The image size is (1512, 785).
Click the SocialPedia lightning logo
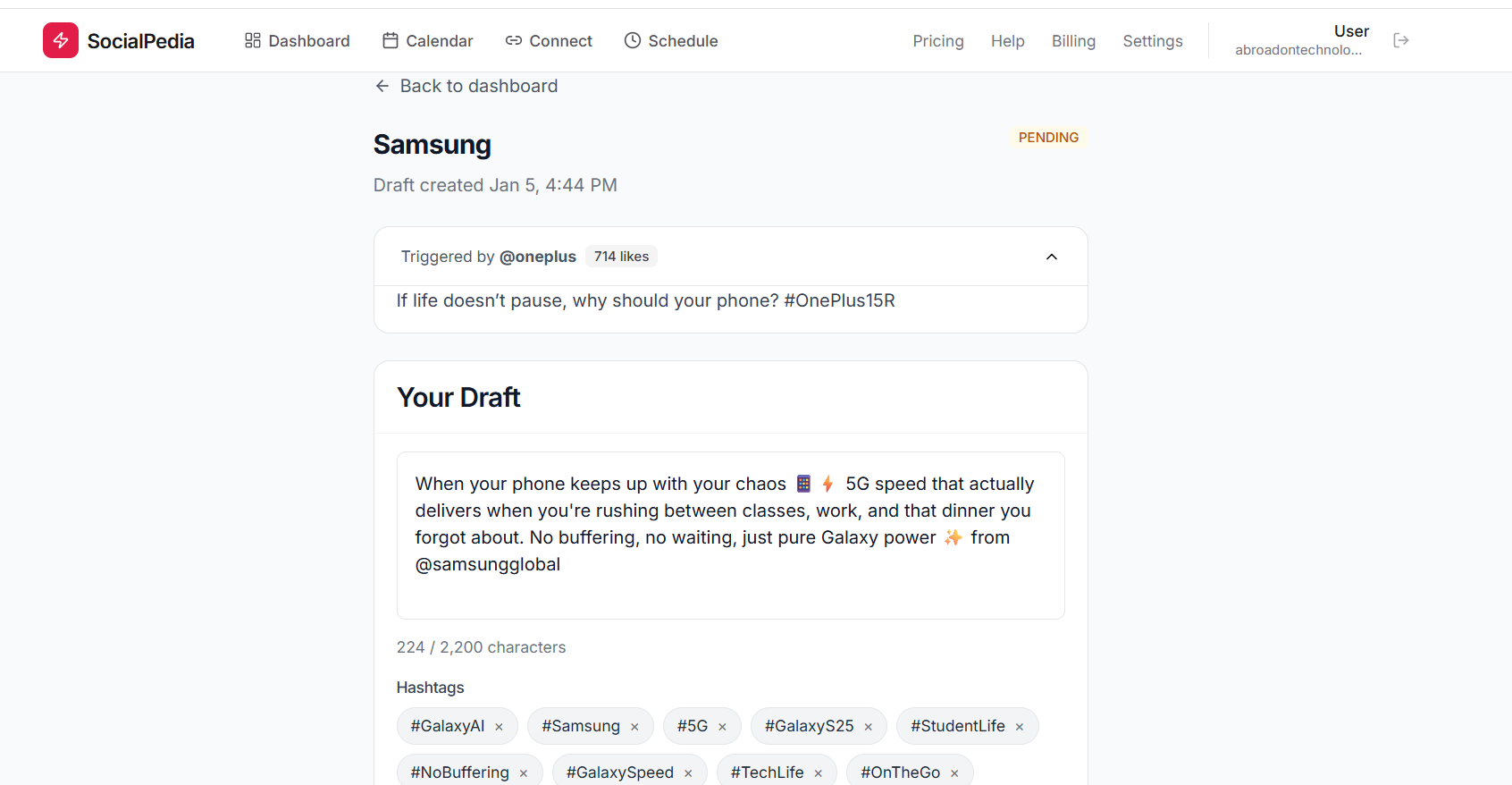pyautogui.click(x=60, y=40)
